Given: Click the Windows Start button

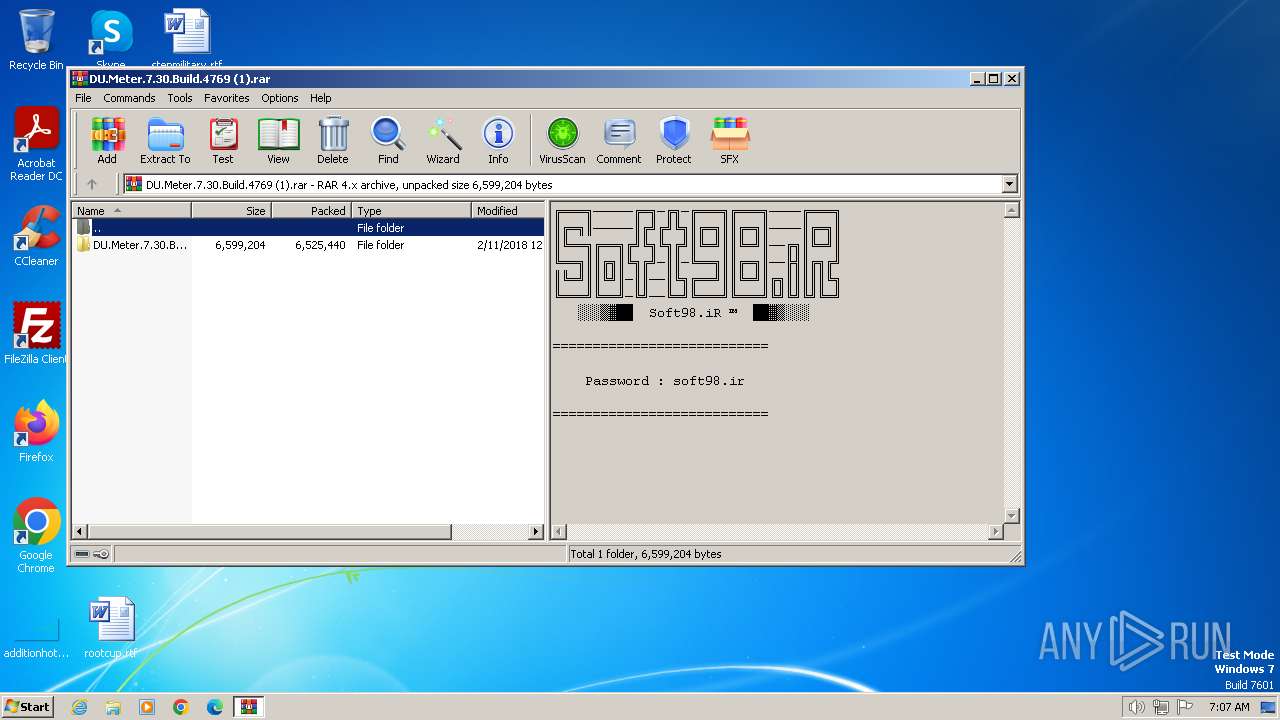Looking at the screenshot, I should [27, 706].
